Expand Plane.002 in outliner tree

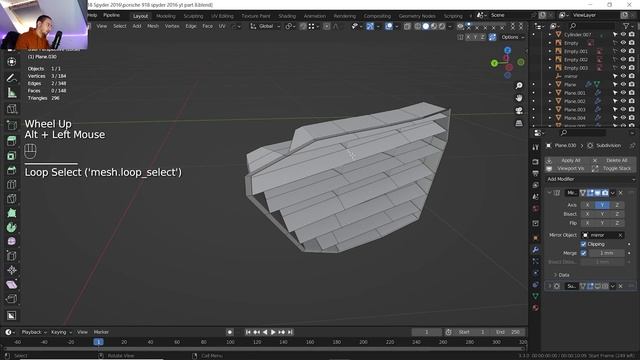pyautogui.click(x=550, y=101)
